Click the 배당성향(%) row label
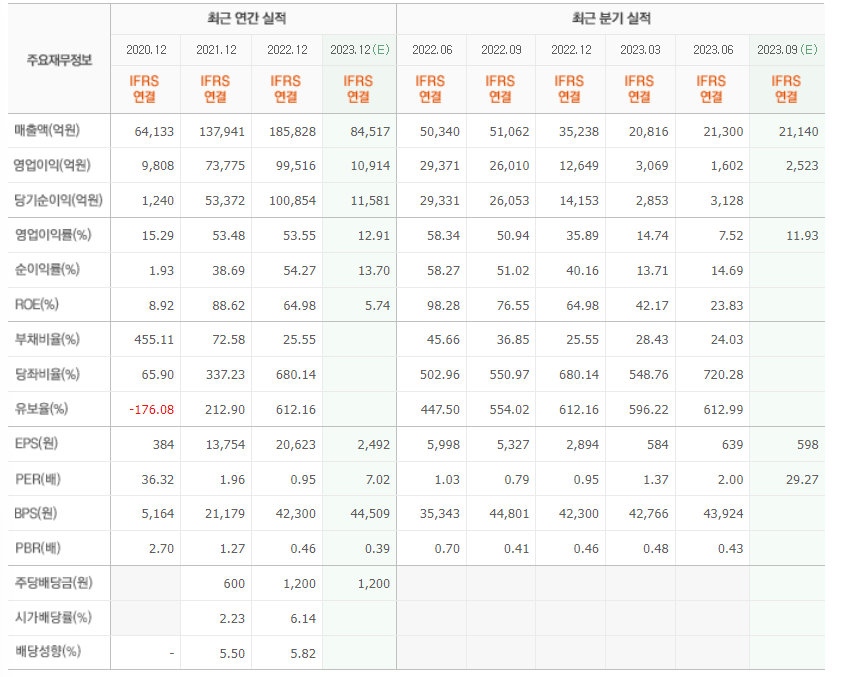841x677 pixels. click(47, 652)
